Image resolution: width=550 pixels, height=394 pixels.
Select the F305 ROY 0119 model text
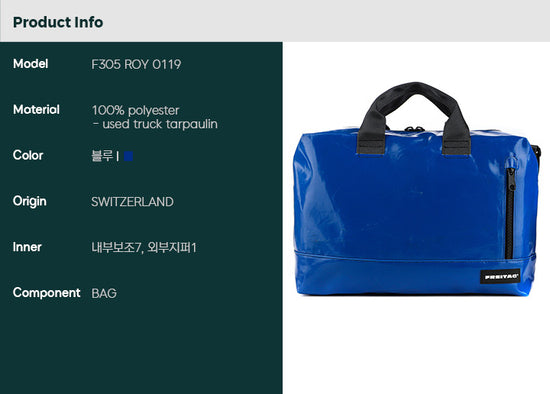[136, 64]
